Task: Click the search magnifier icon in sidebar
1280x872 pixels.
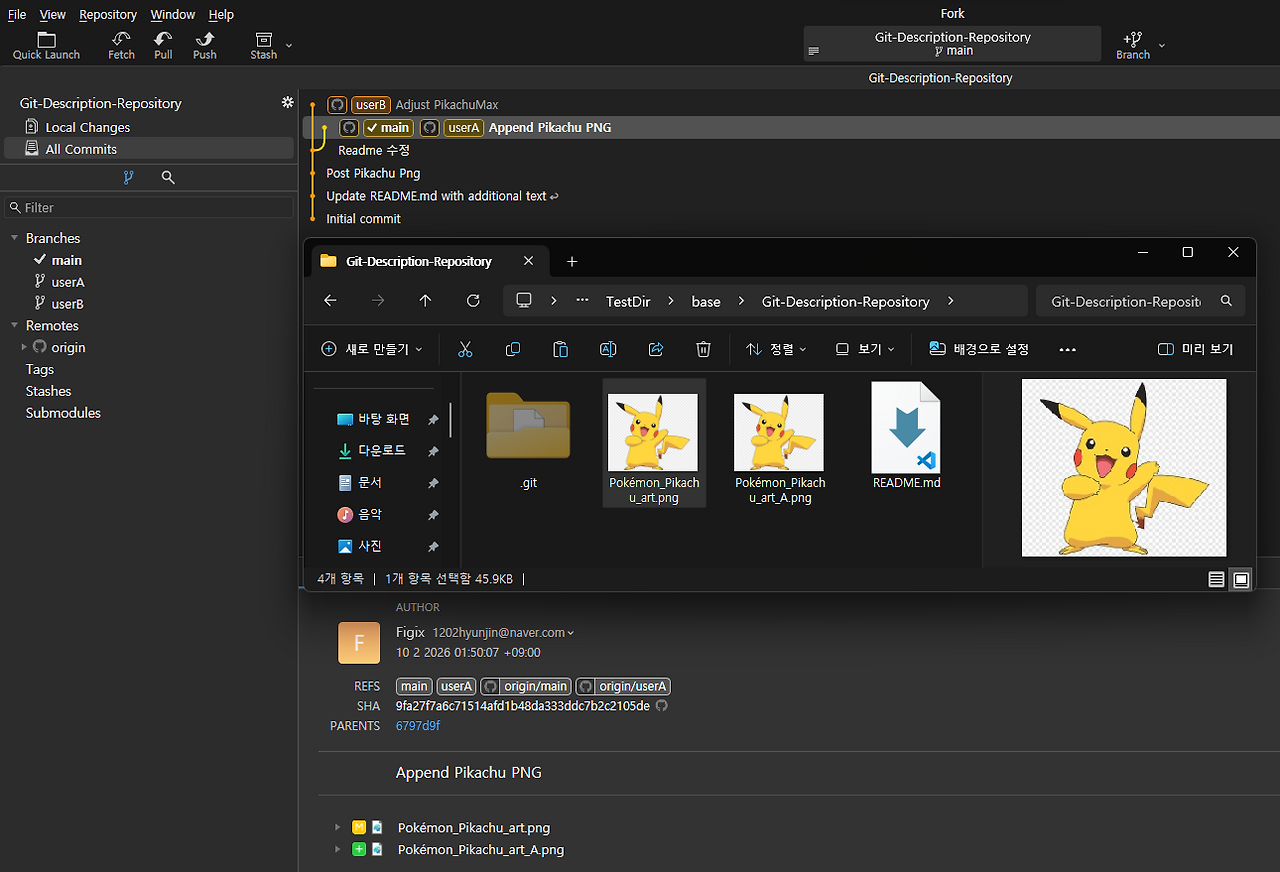Action: pyautogui.click(x=168, y=177)
